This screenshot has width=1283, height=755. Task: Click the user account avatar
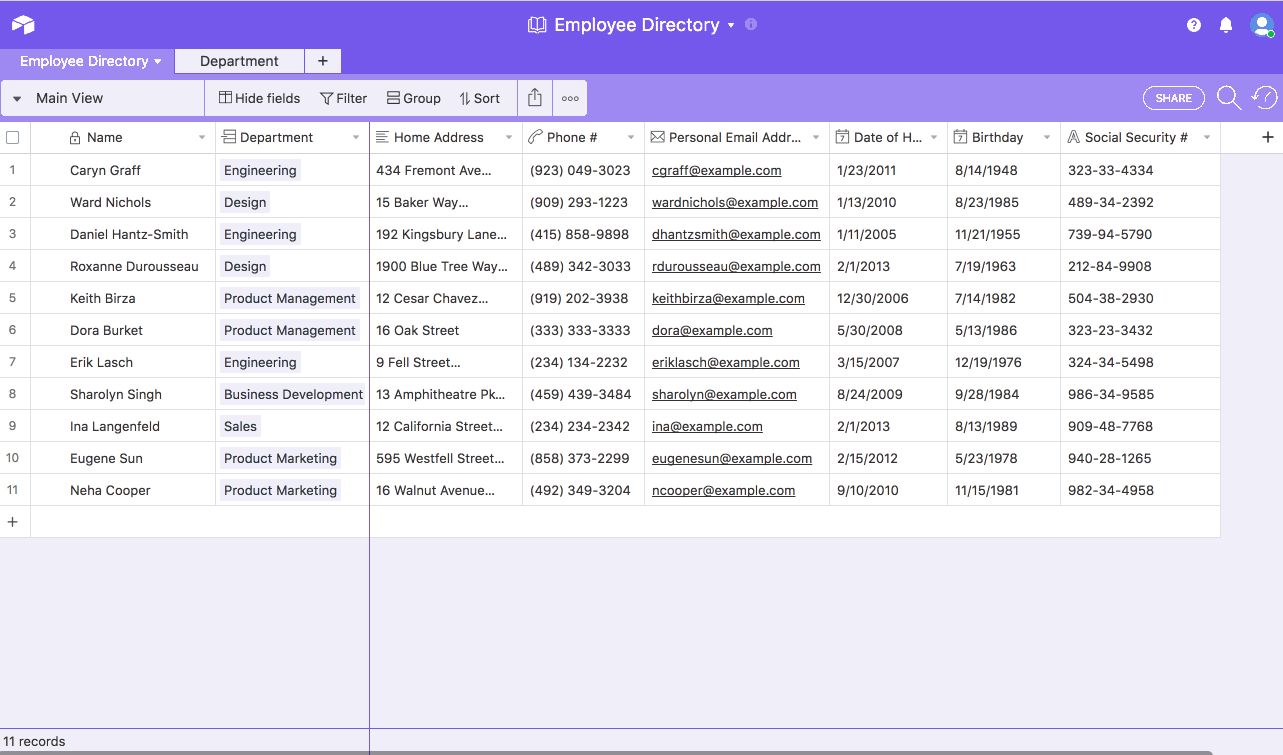[x=1261, y=25]
